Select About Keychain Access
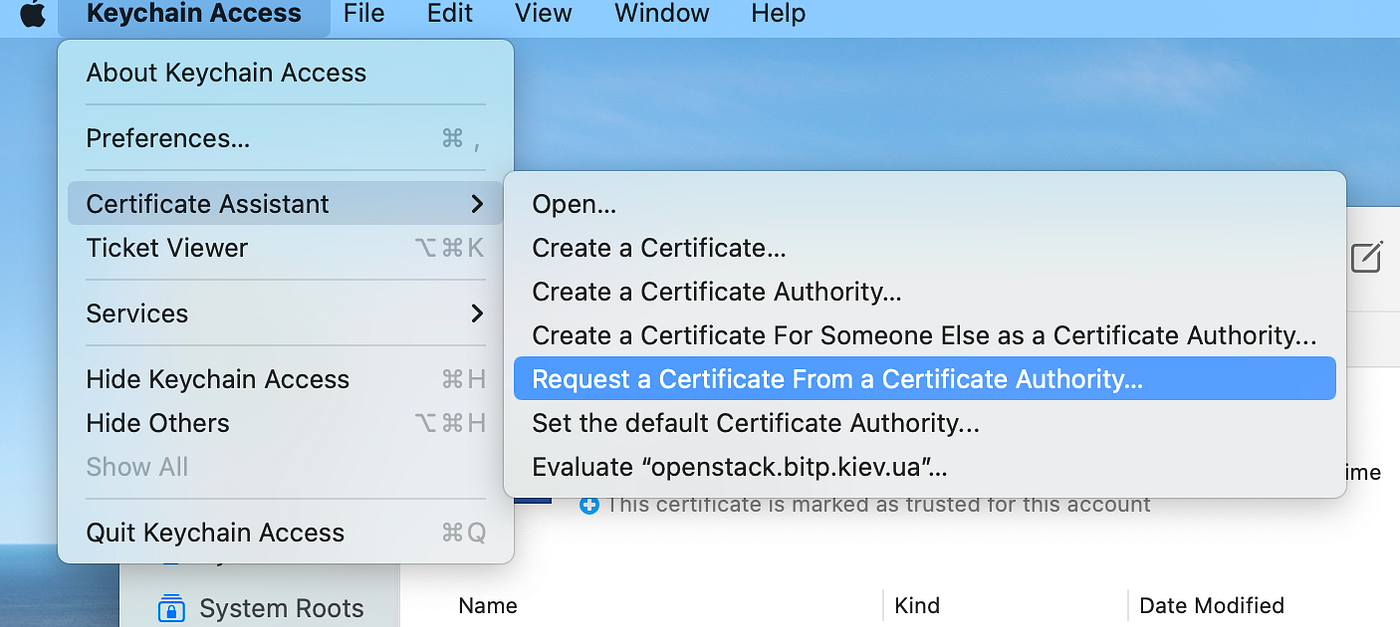 click(226, 72)
